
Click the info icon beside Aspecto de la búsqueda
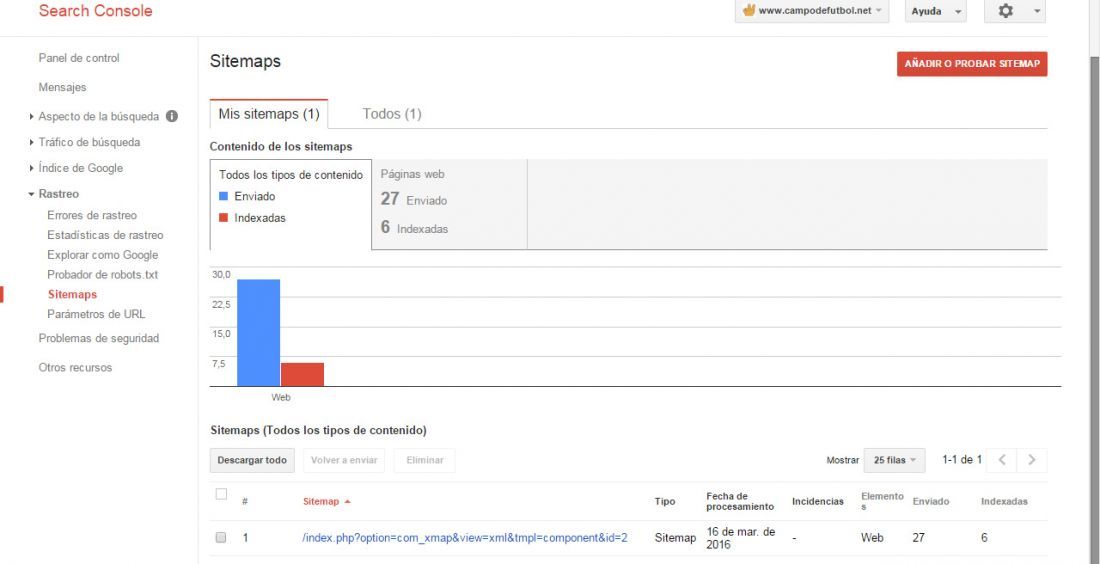point(171,116)
